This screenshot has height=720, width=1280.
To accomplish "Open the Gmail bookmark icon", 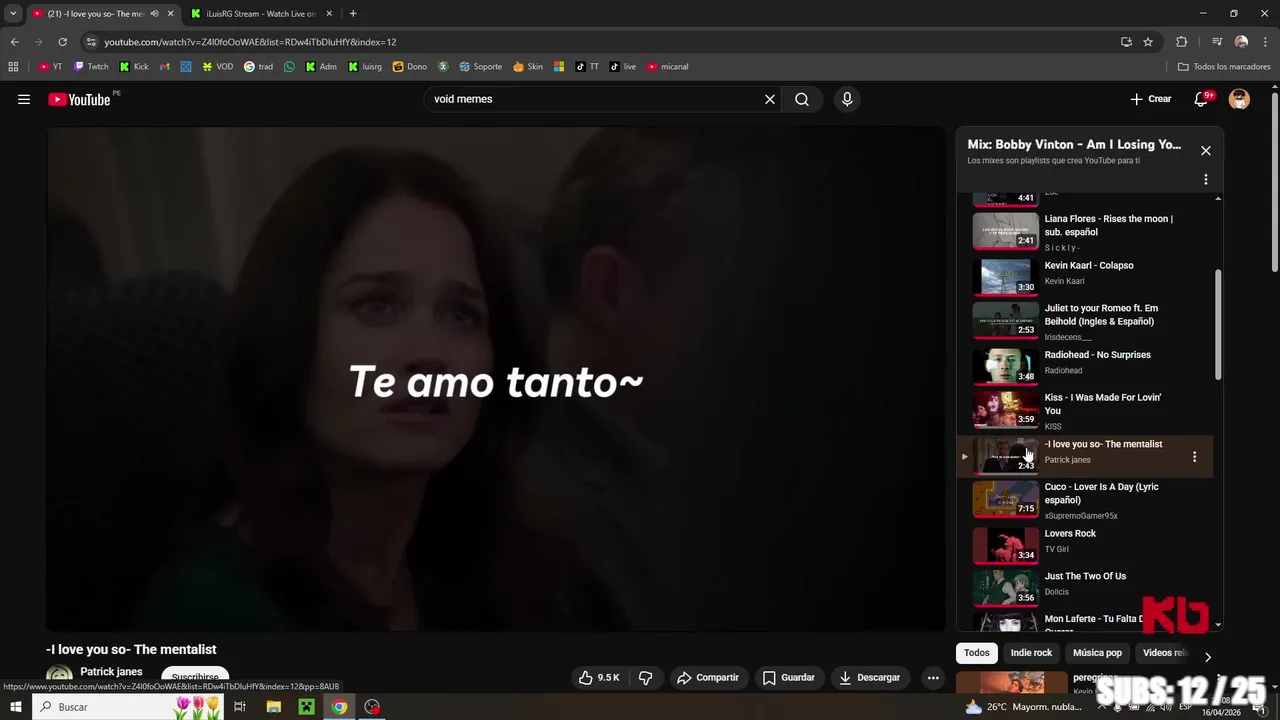I will (165, 67).
